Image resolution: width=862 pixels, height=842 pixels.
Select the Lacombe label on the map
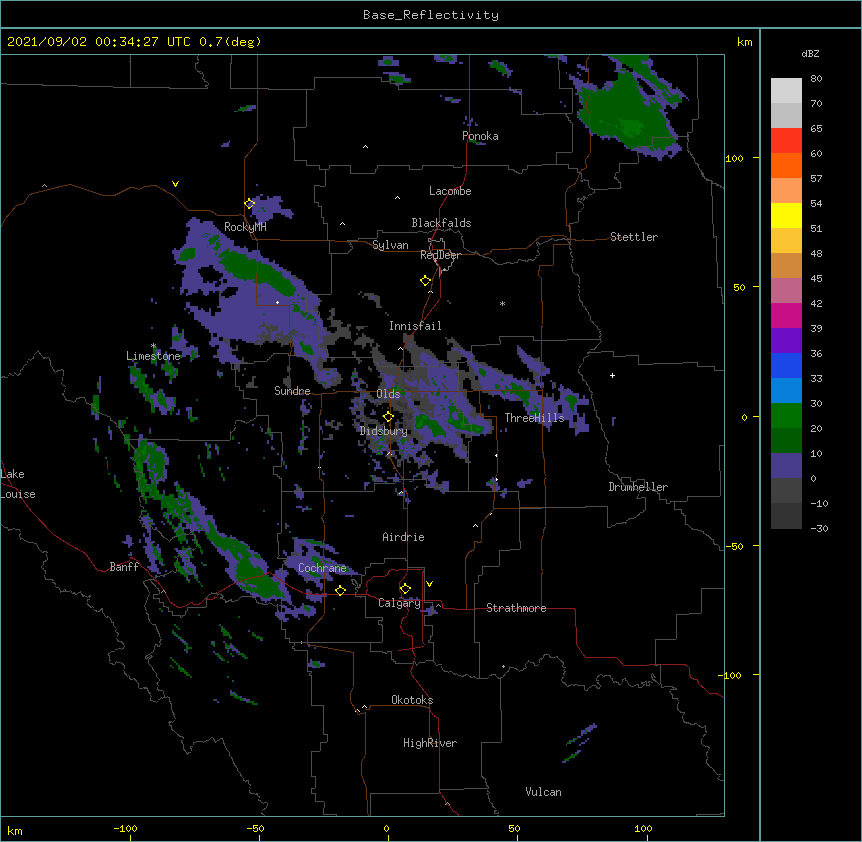tap(450, 191)
